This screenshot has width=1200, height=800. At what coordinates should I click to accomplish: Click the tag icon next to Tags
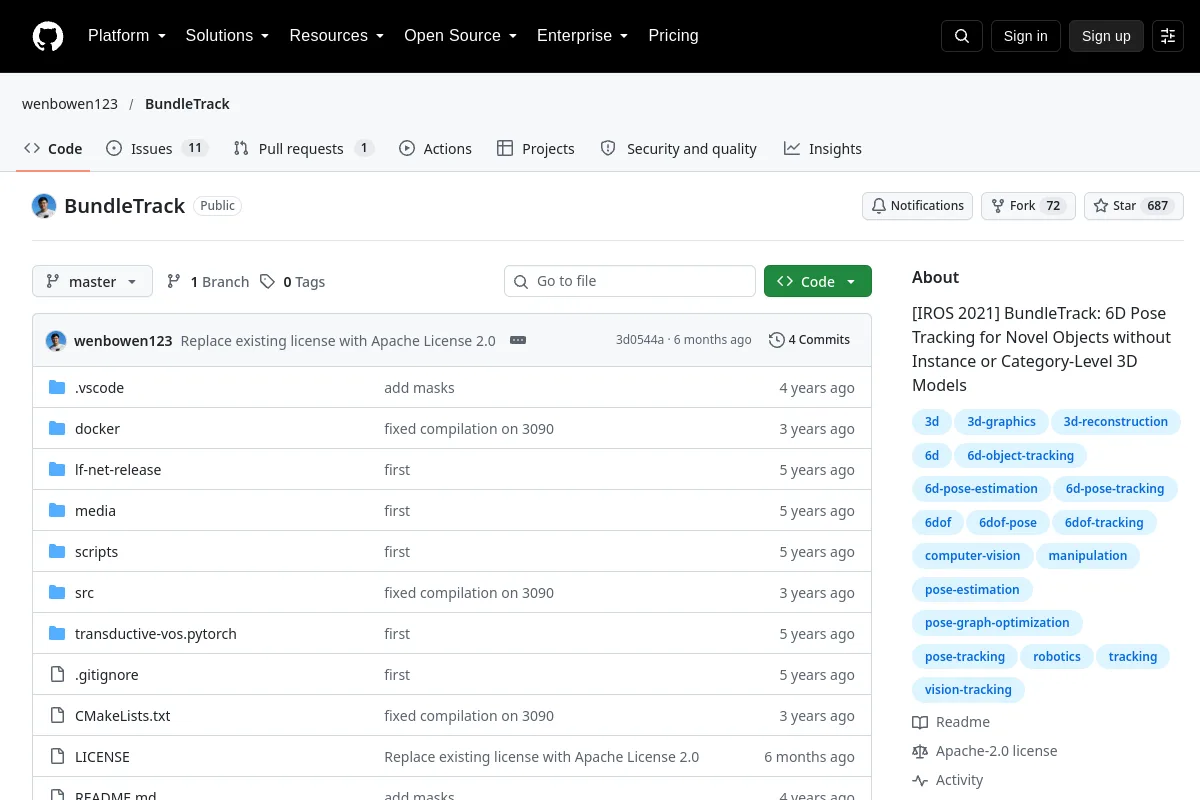(267, 282)
